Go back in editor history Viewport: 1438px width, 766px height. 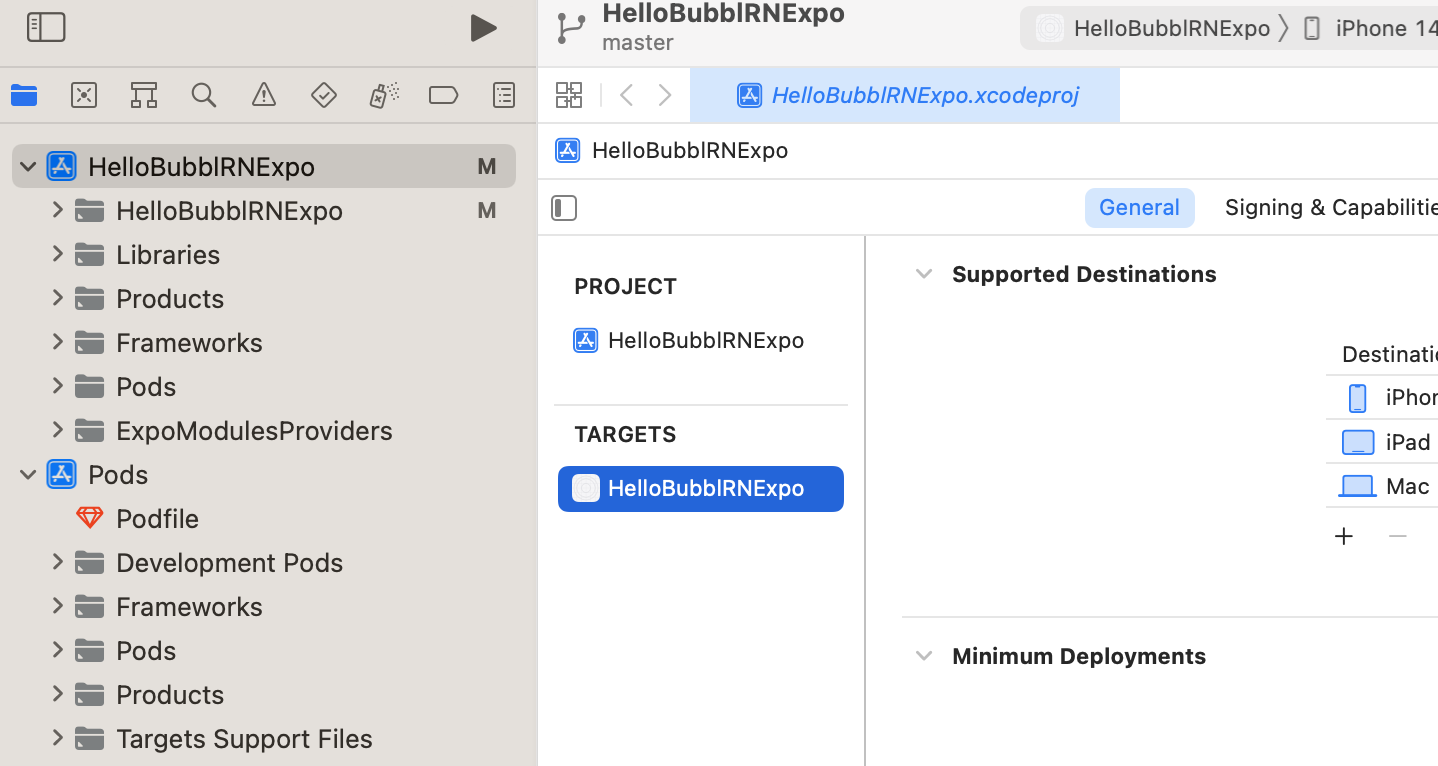[627, 95]
